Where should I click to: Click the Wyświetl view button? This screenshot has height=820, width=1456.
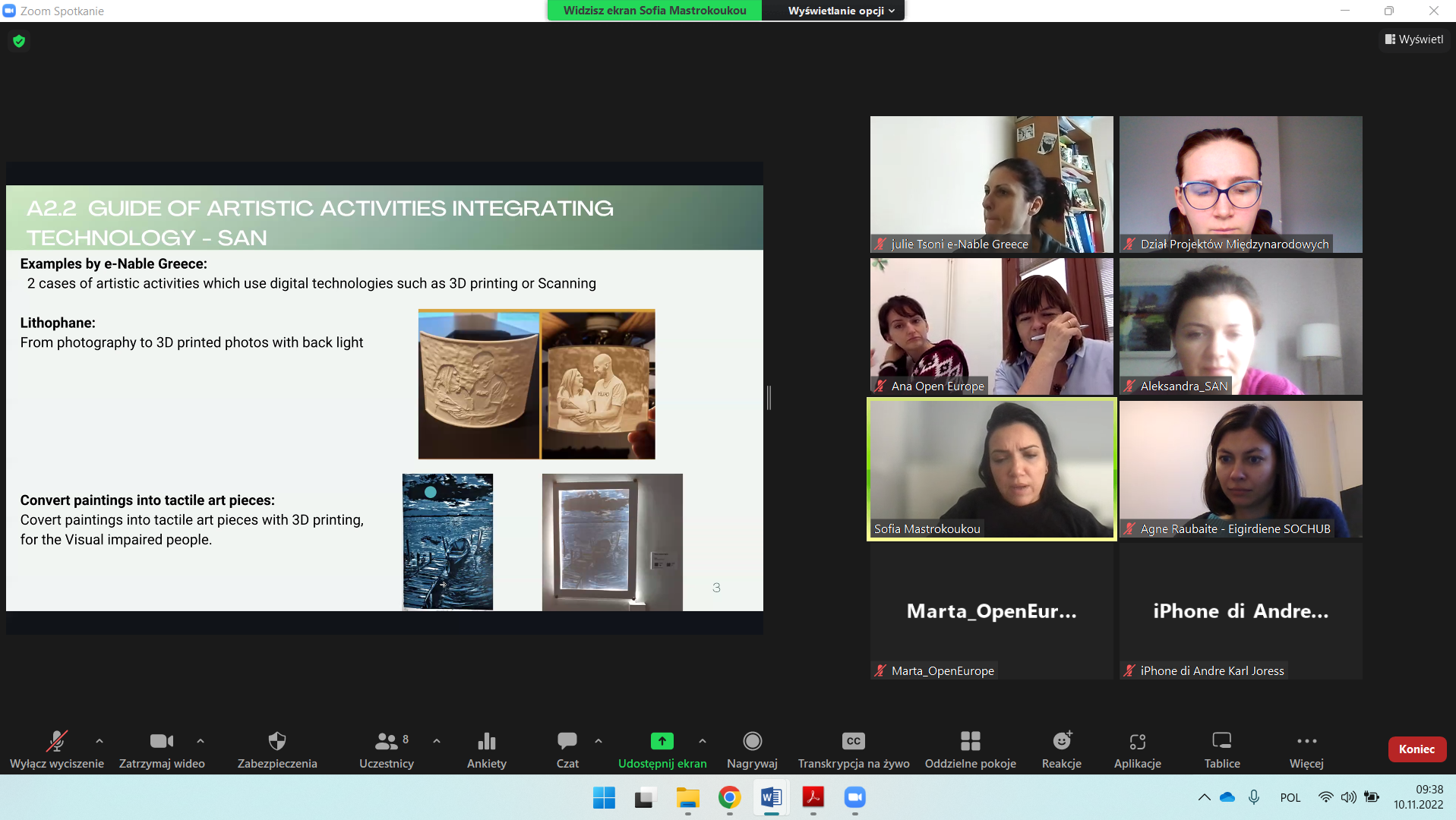click(1414, 39)
